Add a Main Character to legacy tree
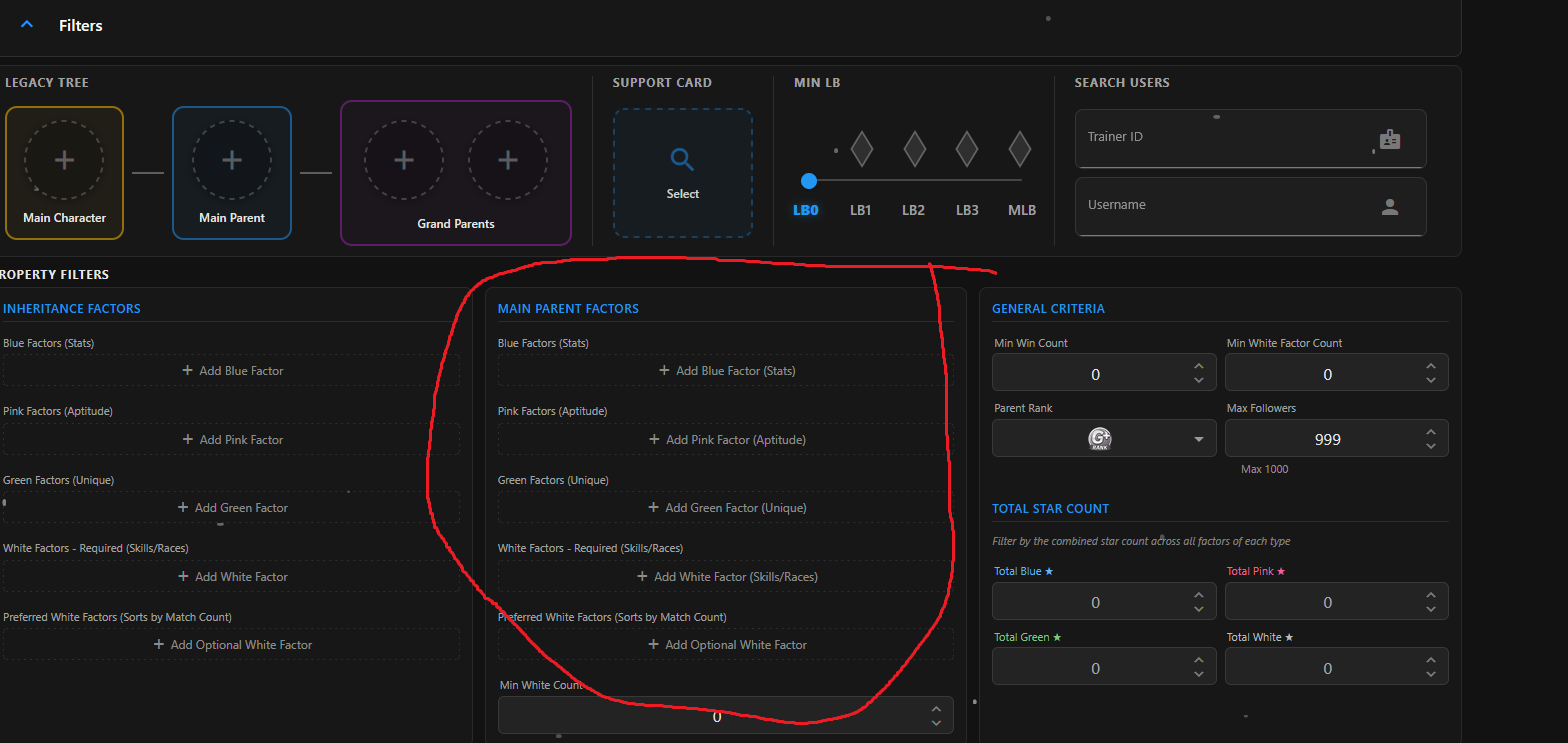Image resolution: width=1568 pixels, height=743 pixels. point(64,173)
